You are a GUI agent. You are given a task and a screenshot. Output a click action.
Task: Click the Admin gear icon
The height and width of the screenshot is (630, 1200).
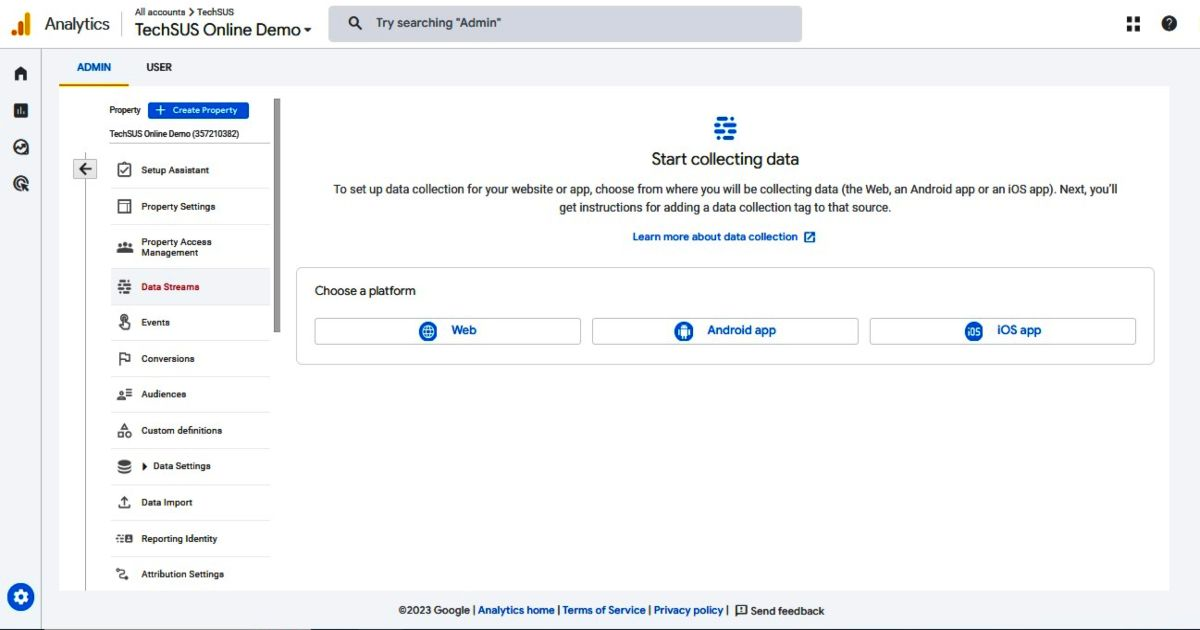[x=21, y=598]
